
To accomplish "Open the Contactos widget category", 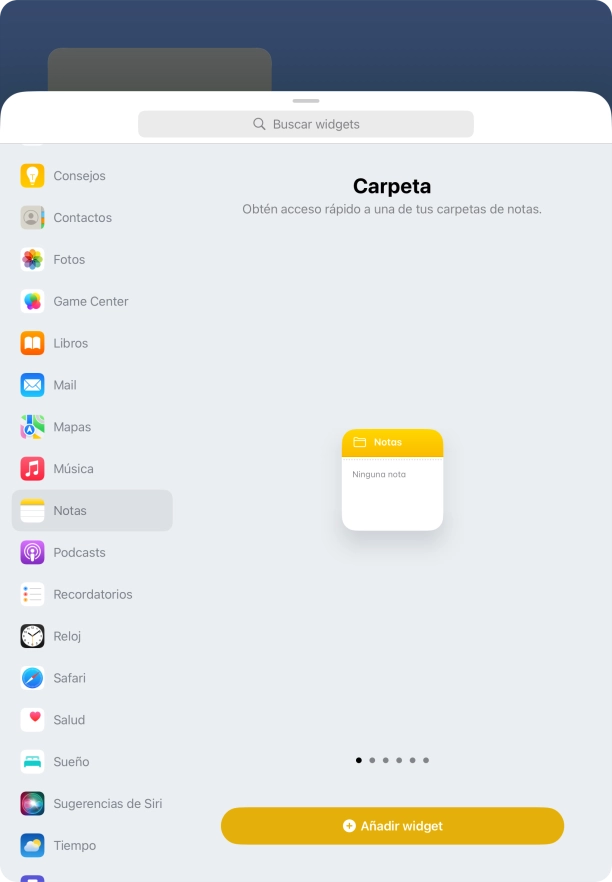I will point(92,218).
